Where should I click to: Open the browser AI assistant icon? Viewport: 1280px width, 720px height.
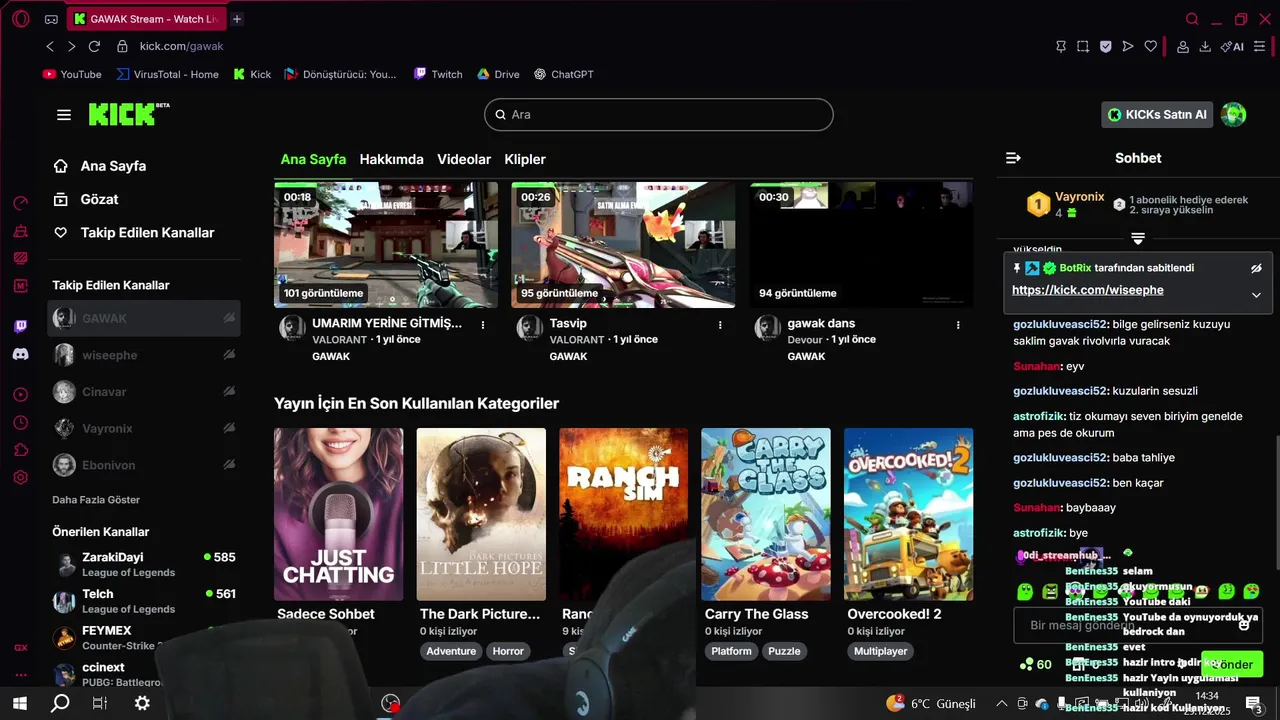(1232, 46)
